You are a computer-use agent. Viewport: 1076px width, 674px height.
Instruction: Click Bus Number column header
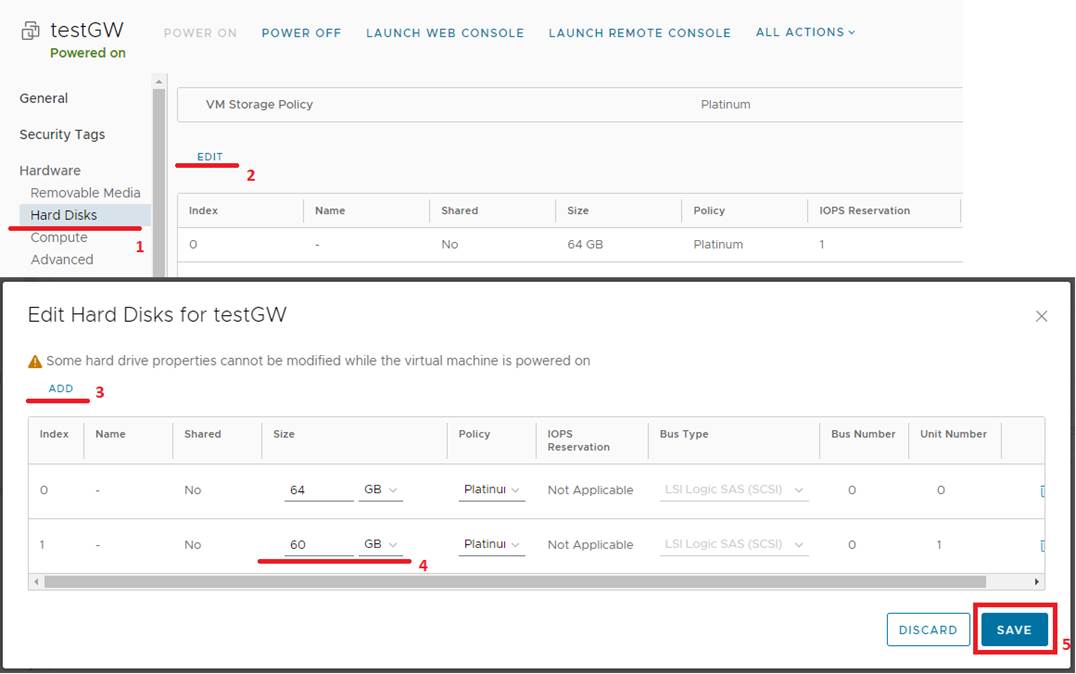(863, 434)
